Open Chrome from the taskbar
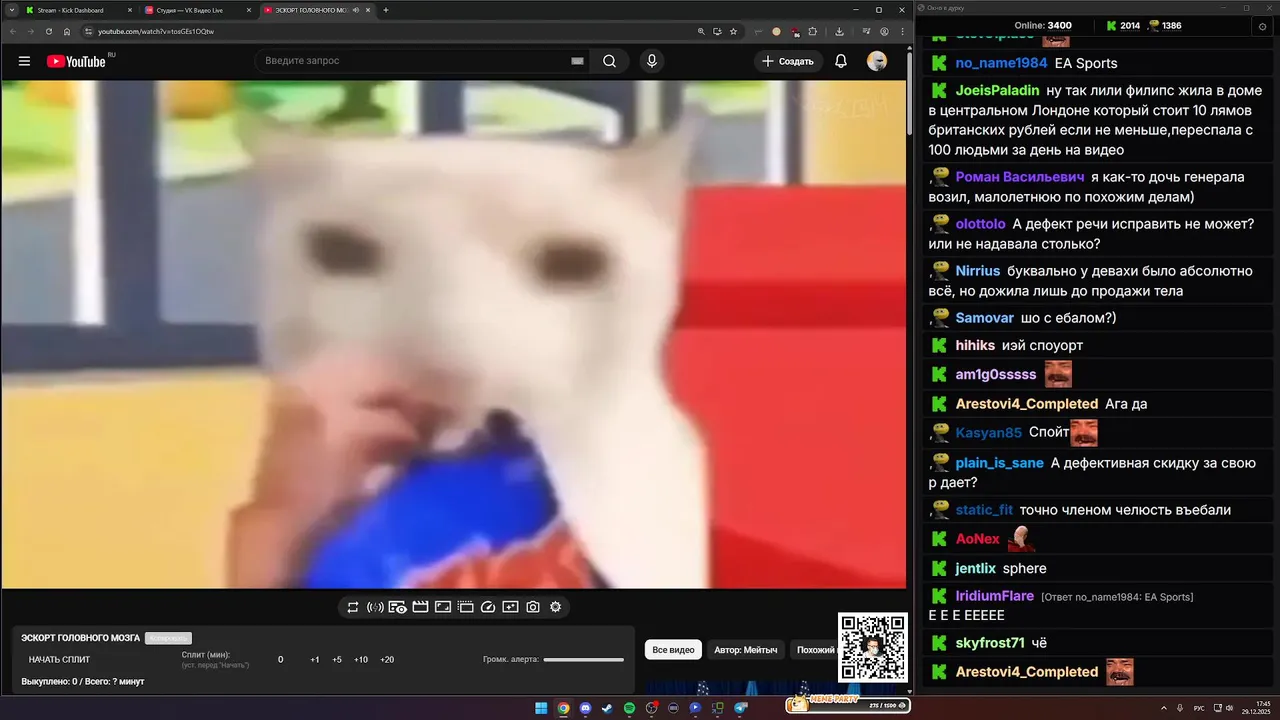1280x720 pixels. click(563, 708)
